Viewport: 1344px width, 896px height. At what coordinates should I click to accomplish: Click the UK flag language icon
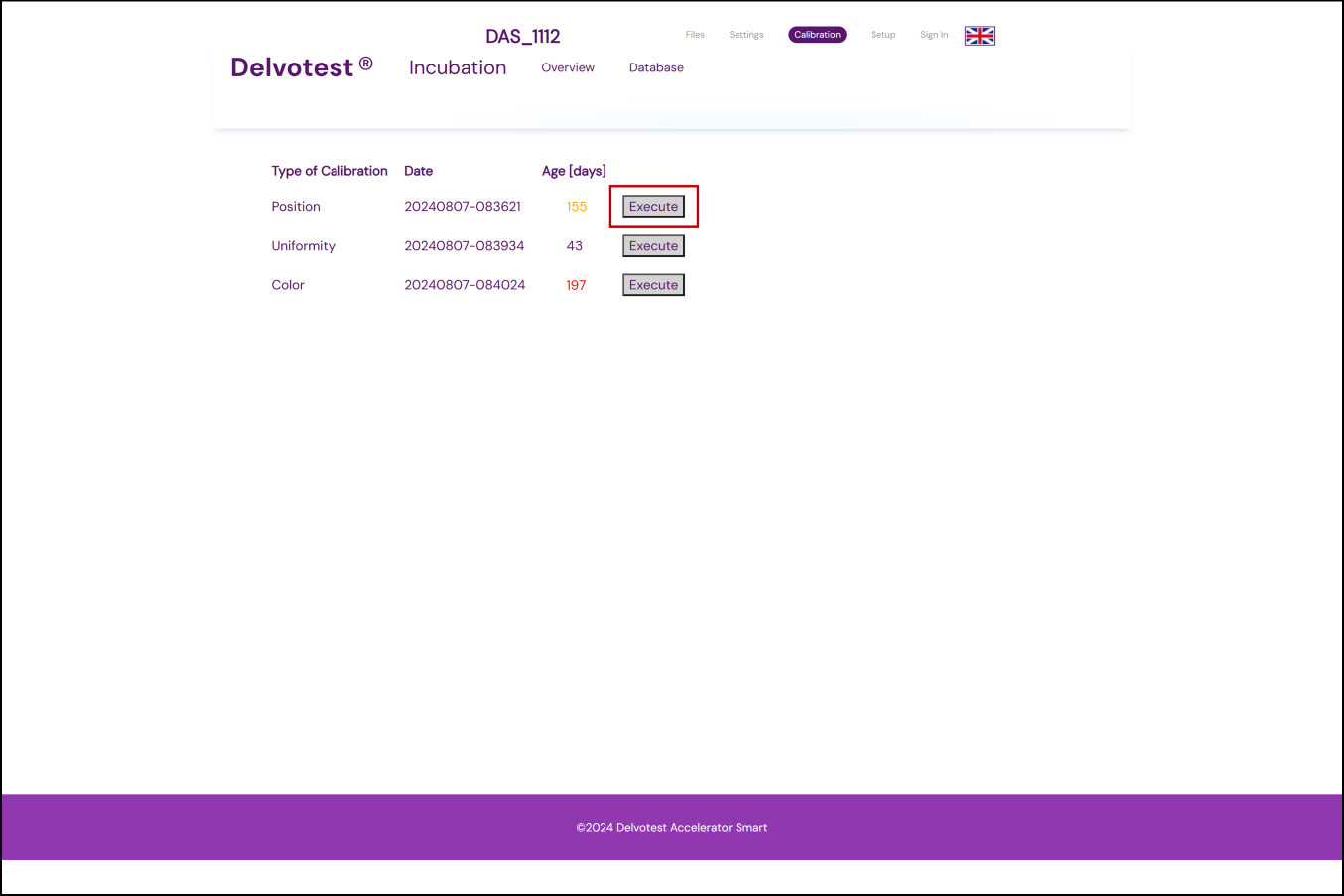pos(979,36)
